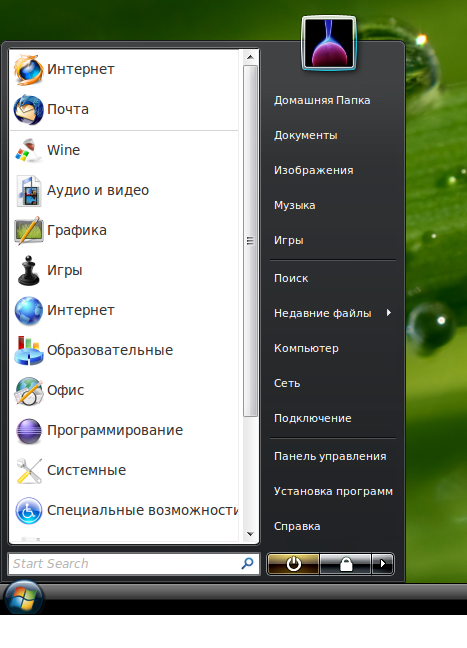This screenshot has width=467, height=648.
Task: Select the Системные label
Action: (86, 470)
